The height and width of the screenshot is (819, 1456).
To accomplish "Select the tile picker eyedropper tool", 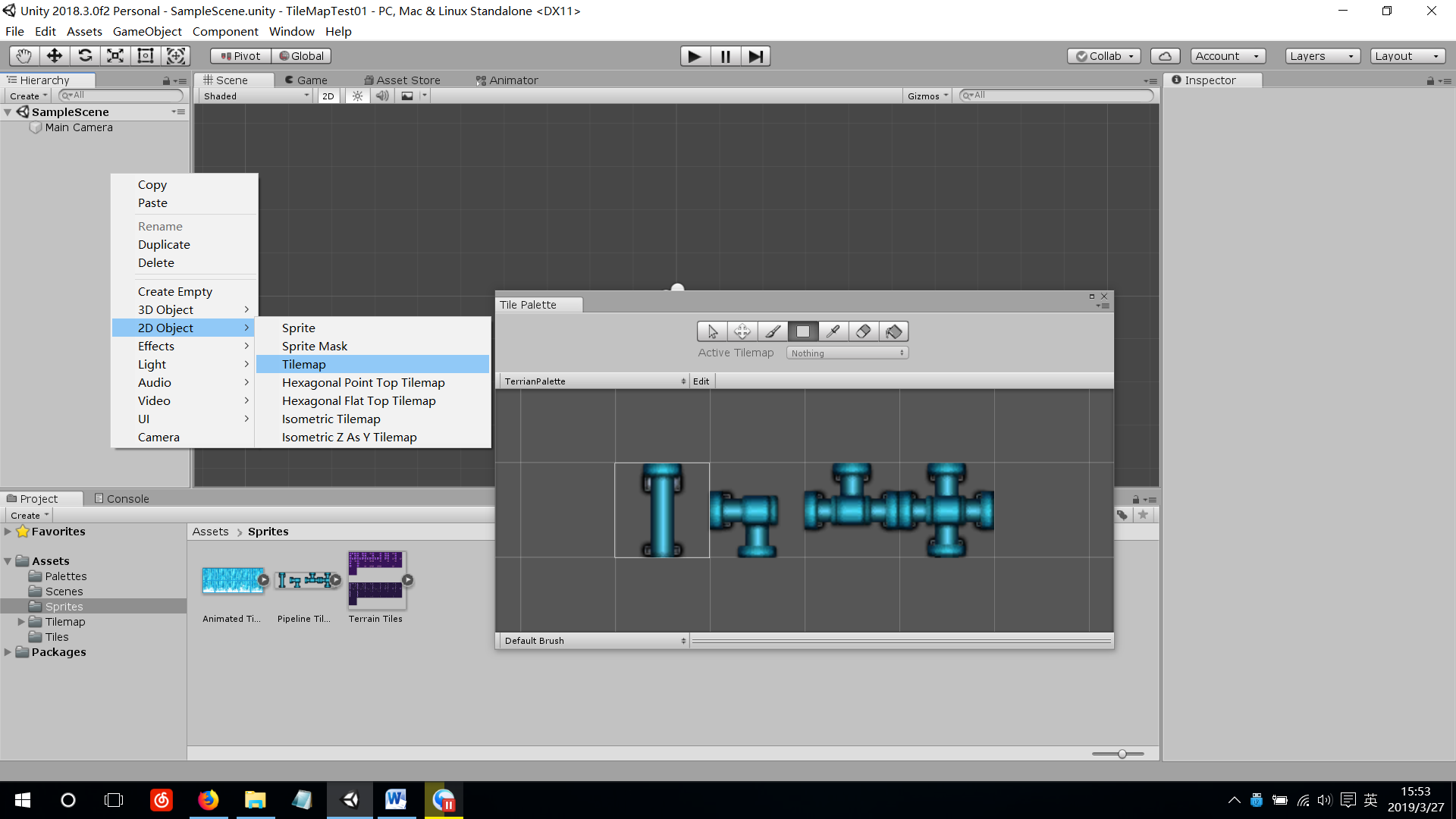I will click(833, 331).
